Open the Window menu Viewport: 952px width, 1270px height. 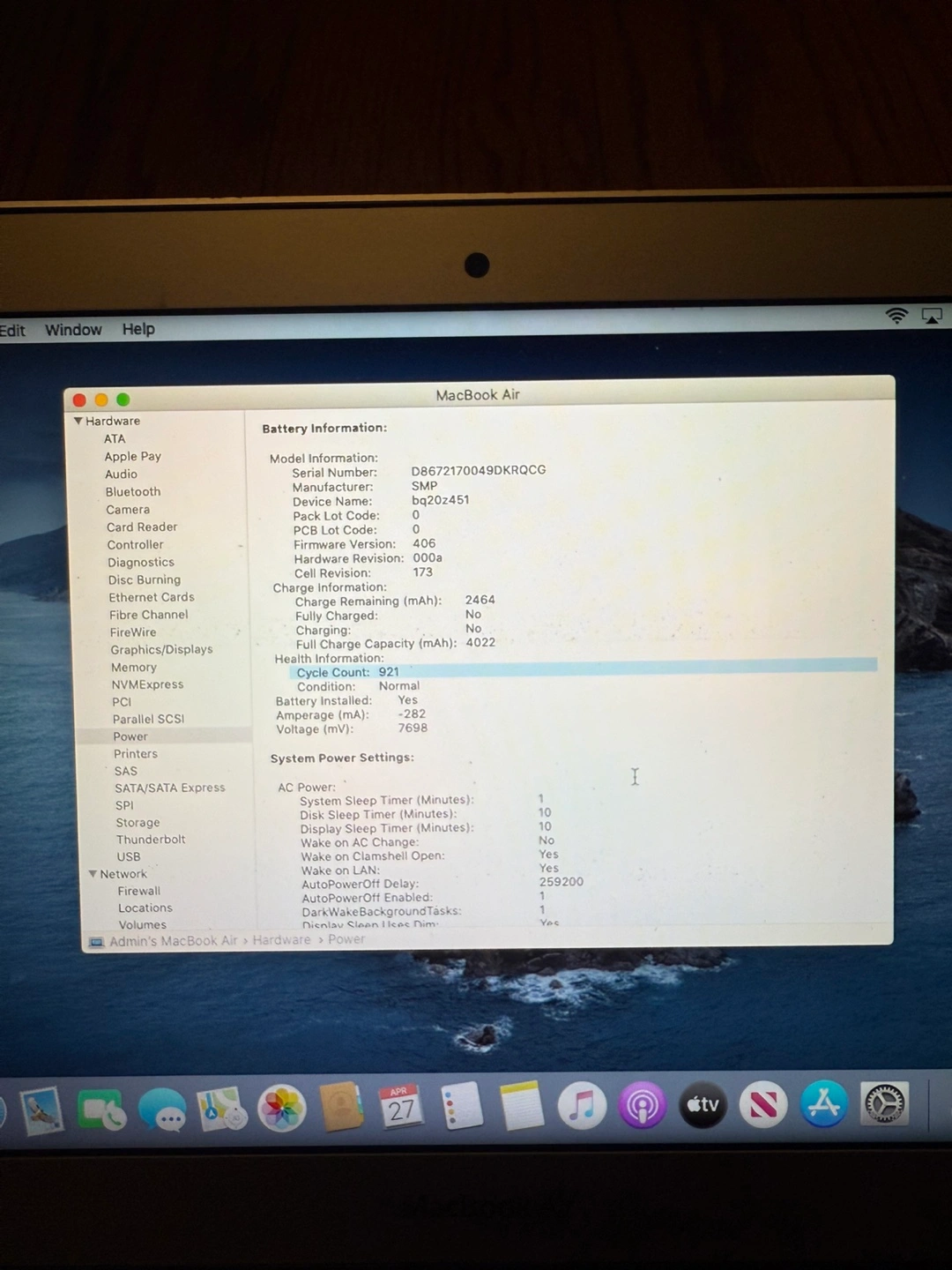tap(73, 330)
